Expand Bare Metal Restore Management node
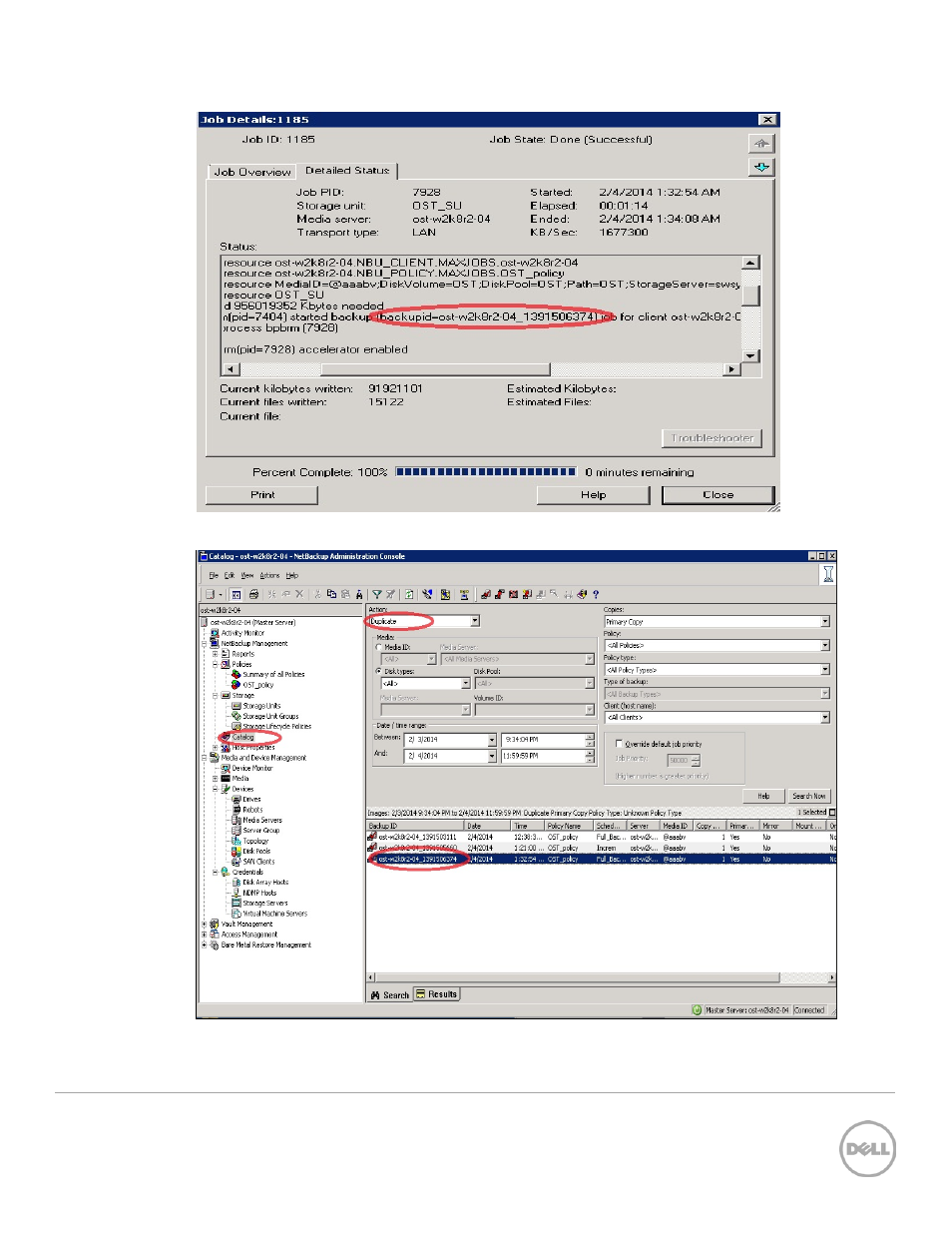Viewport: 952px width, 1233px height. click(x=205, y=944)
